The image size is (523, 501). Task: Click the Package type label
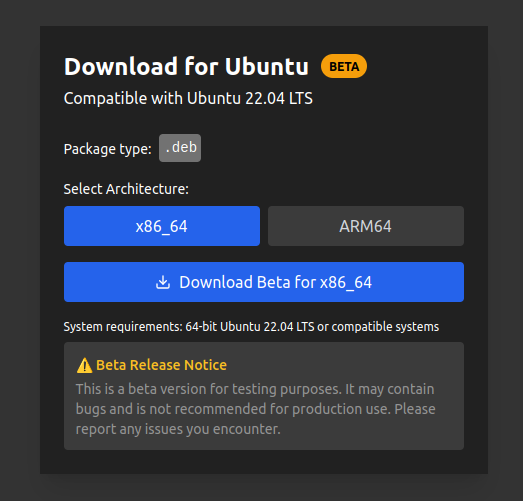[107, 149]
